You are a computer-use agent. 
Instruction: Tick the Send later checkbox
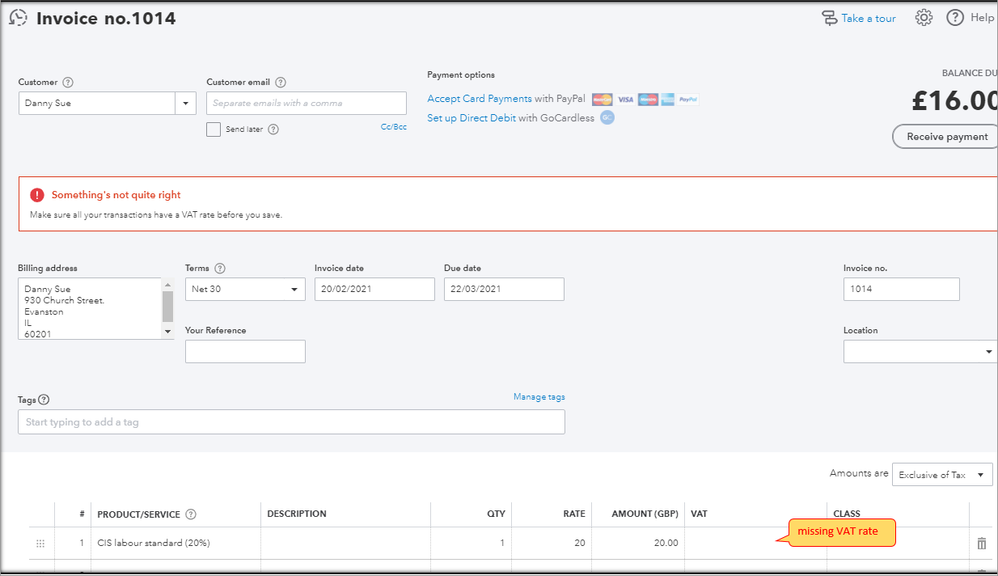[x=213, y=129]
